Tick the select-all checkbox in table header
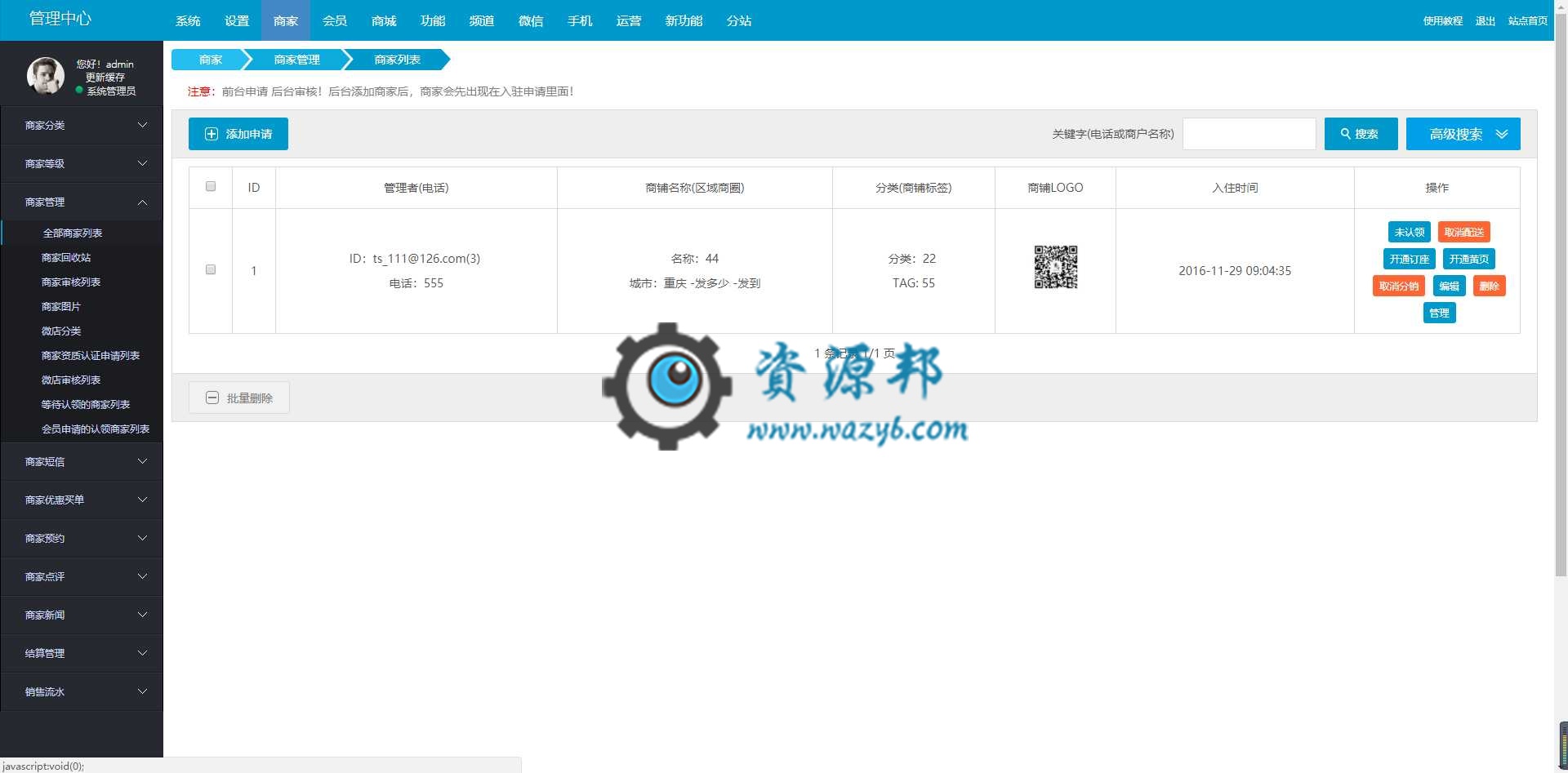Screen dimensions: 1568x773 pyautogui.click(x=211, y=186)
